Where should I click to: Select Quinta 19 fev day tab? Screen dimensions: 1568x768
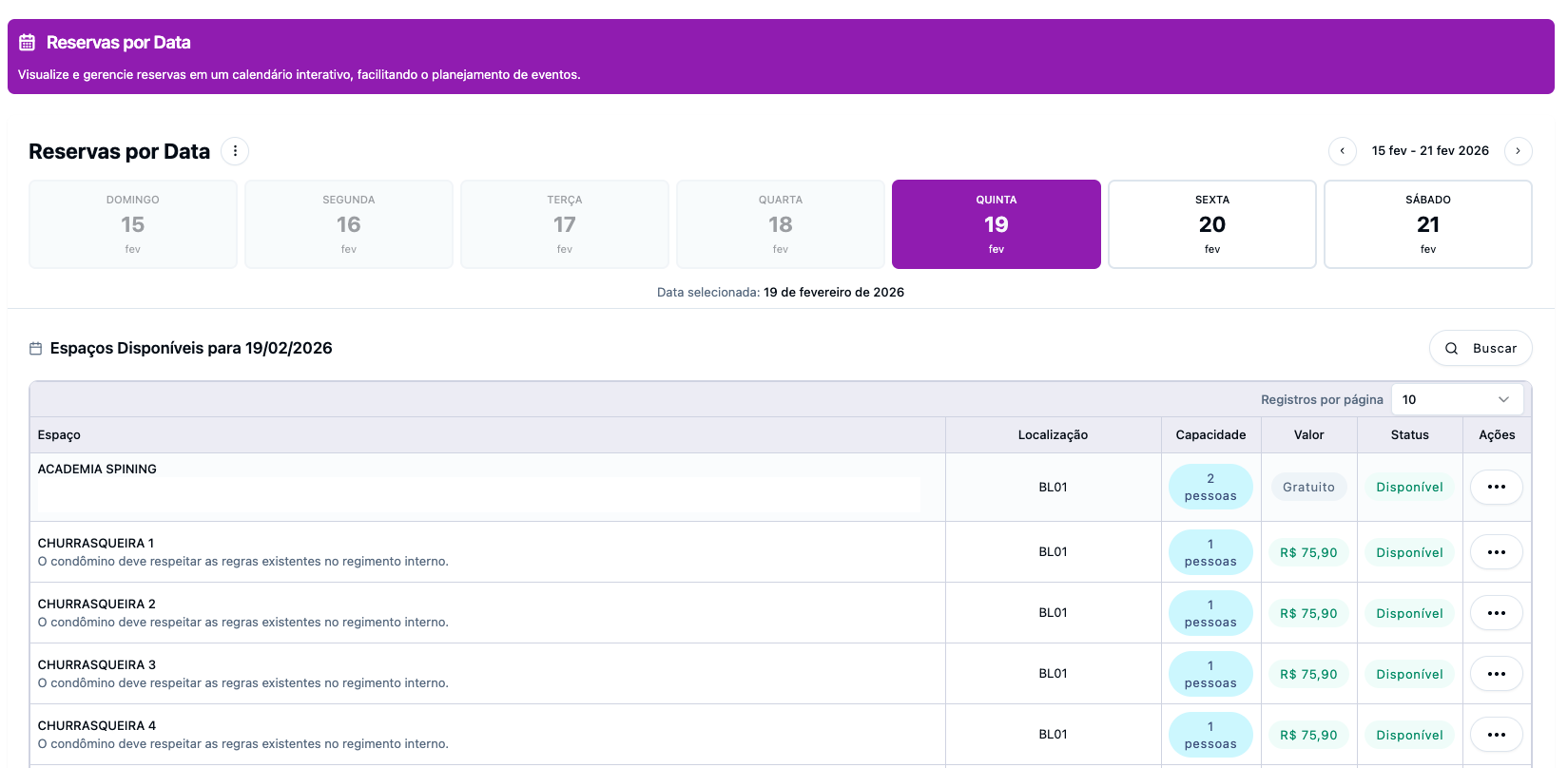996,224
